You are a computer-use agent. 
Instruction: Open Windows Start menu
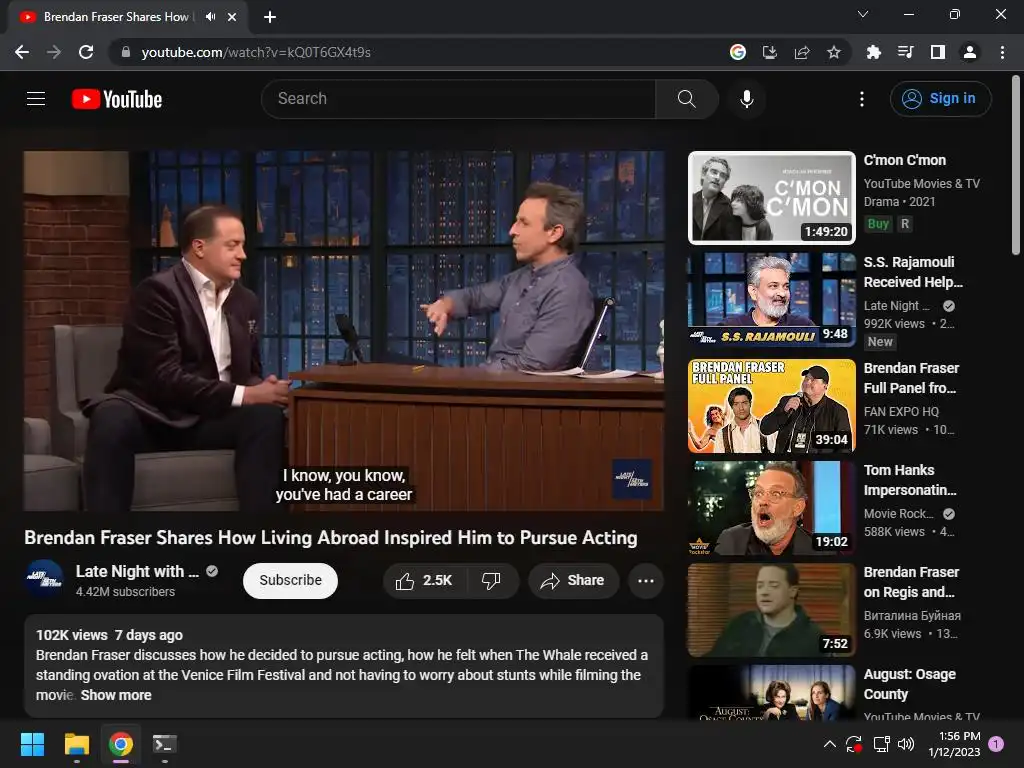32,744
